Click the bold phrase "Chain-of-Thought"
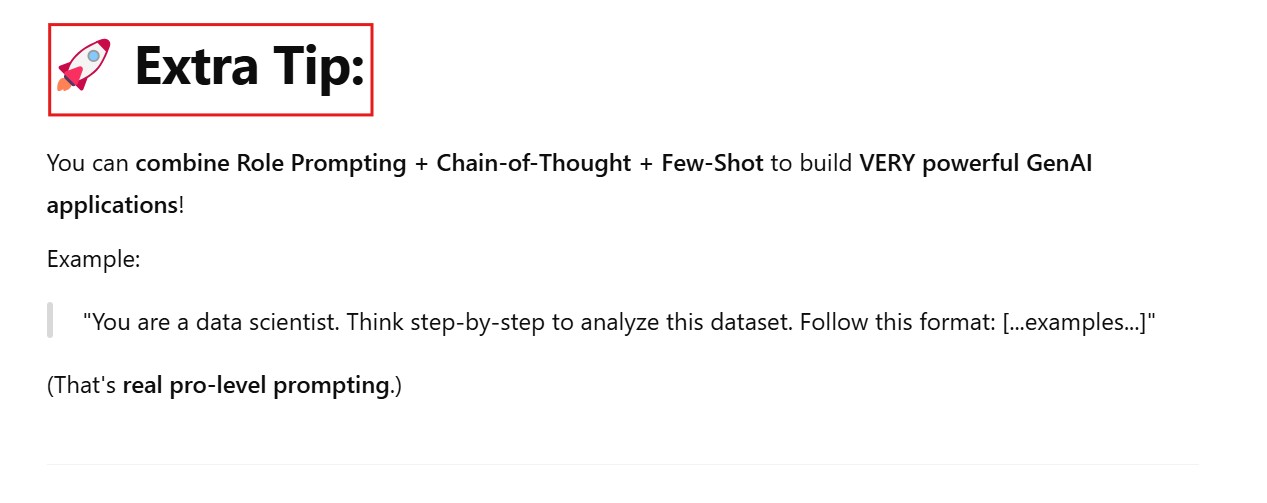 533,163
